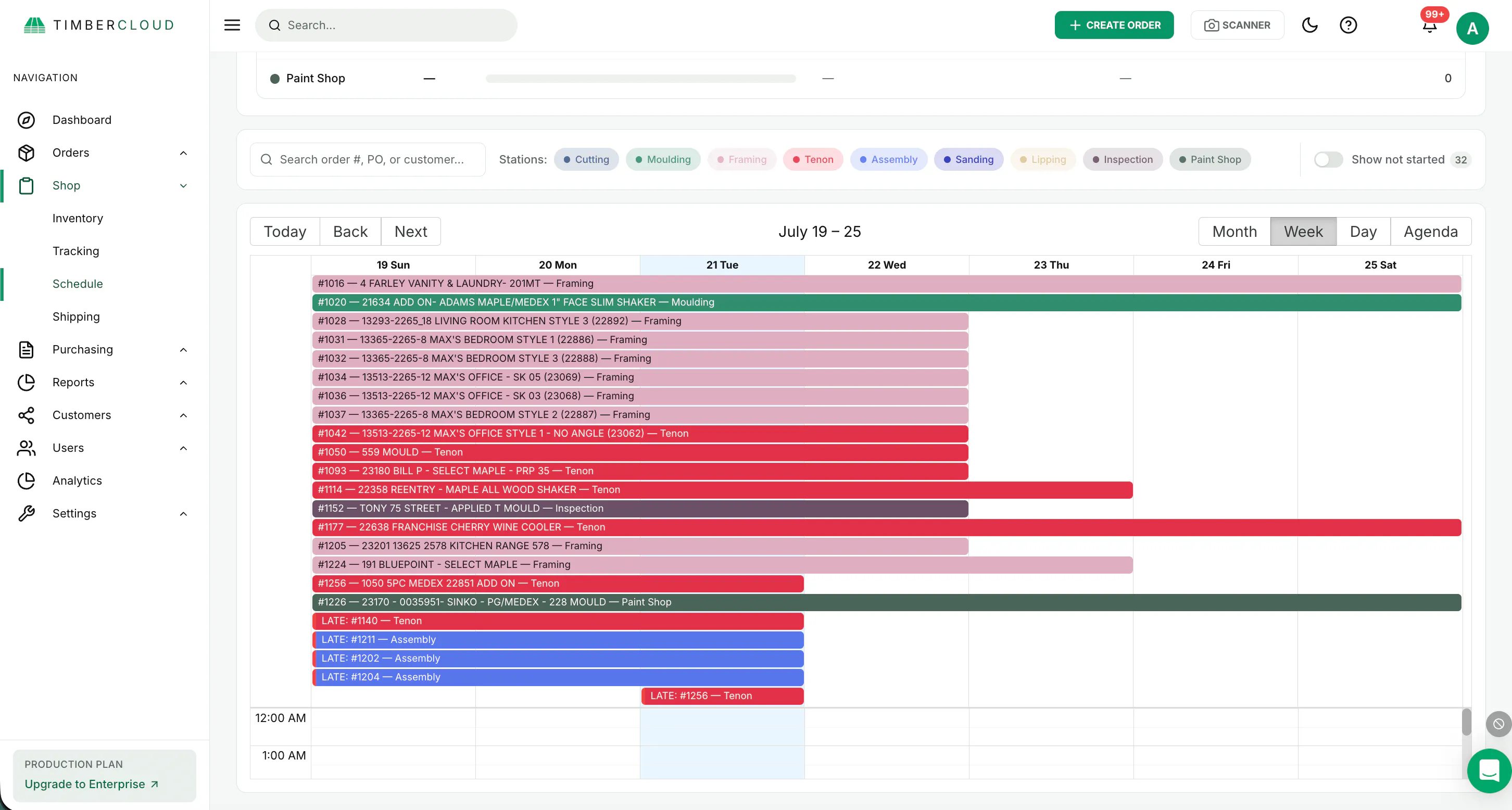The height and width of the screenshot is (810, 1512).
Task: Expand the Settings chevron
Action: click(x=183, y=514)
